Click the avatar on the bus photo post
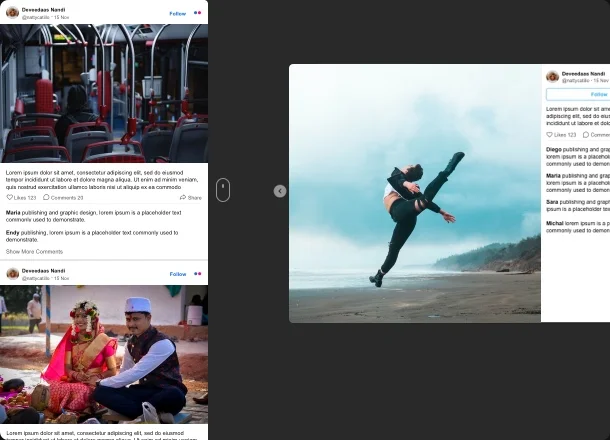Screen dimensions: 610x440 point(12,12)
